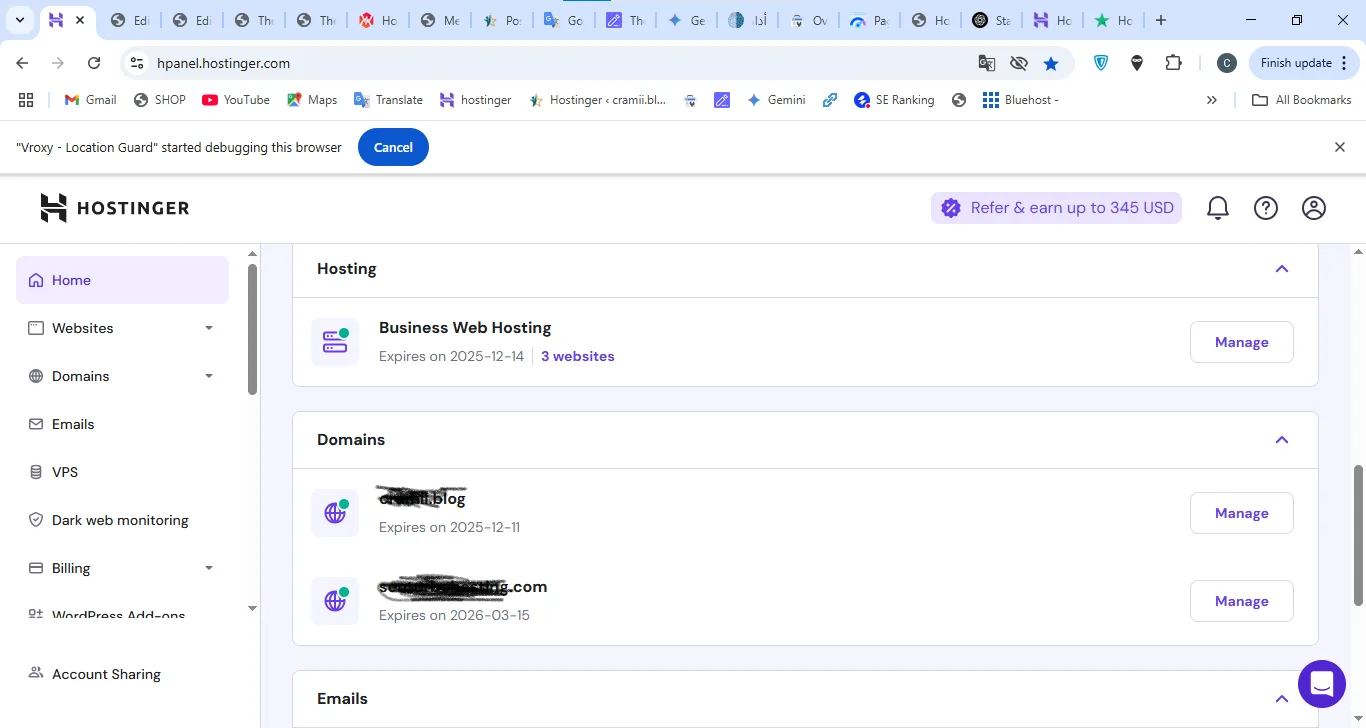
Task: Open Dark web monitoring in sidebar
Action: click(120, 520)
